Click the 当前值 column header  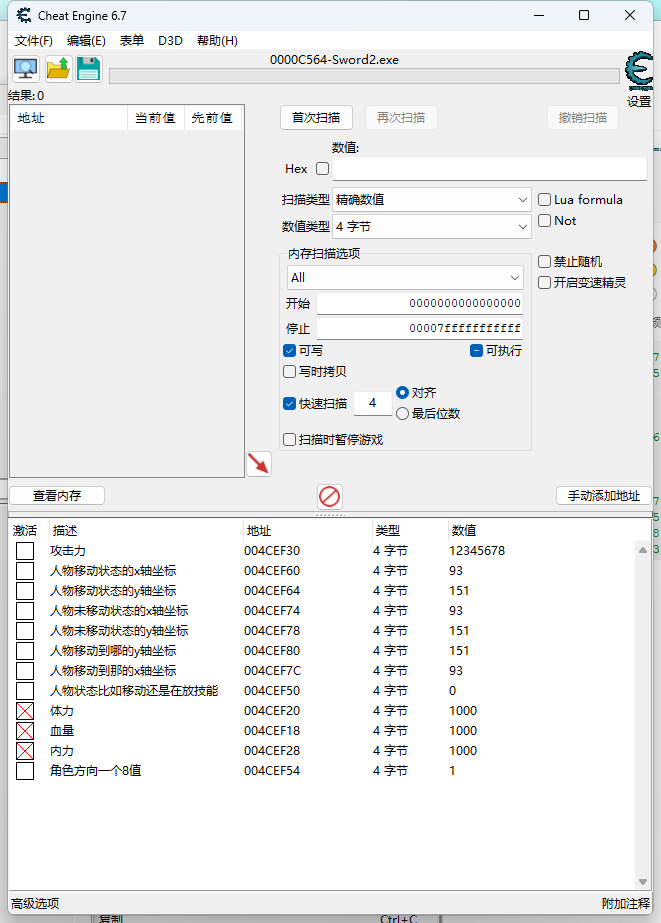coord(155,118)
